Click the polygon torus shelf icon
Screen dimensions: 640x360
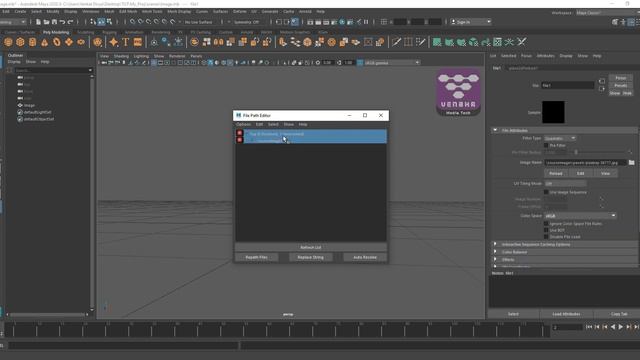click(57, 42)
